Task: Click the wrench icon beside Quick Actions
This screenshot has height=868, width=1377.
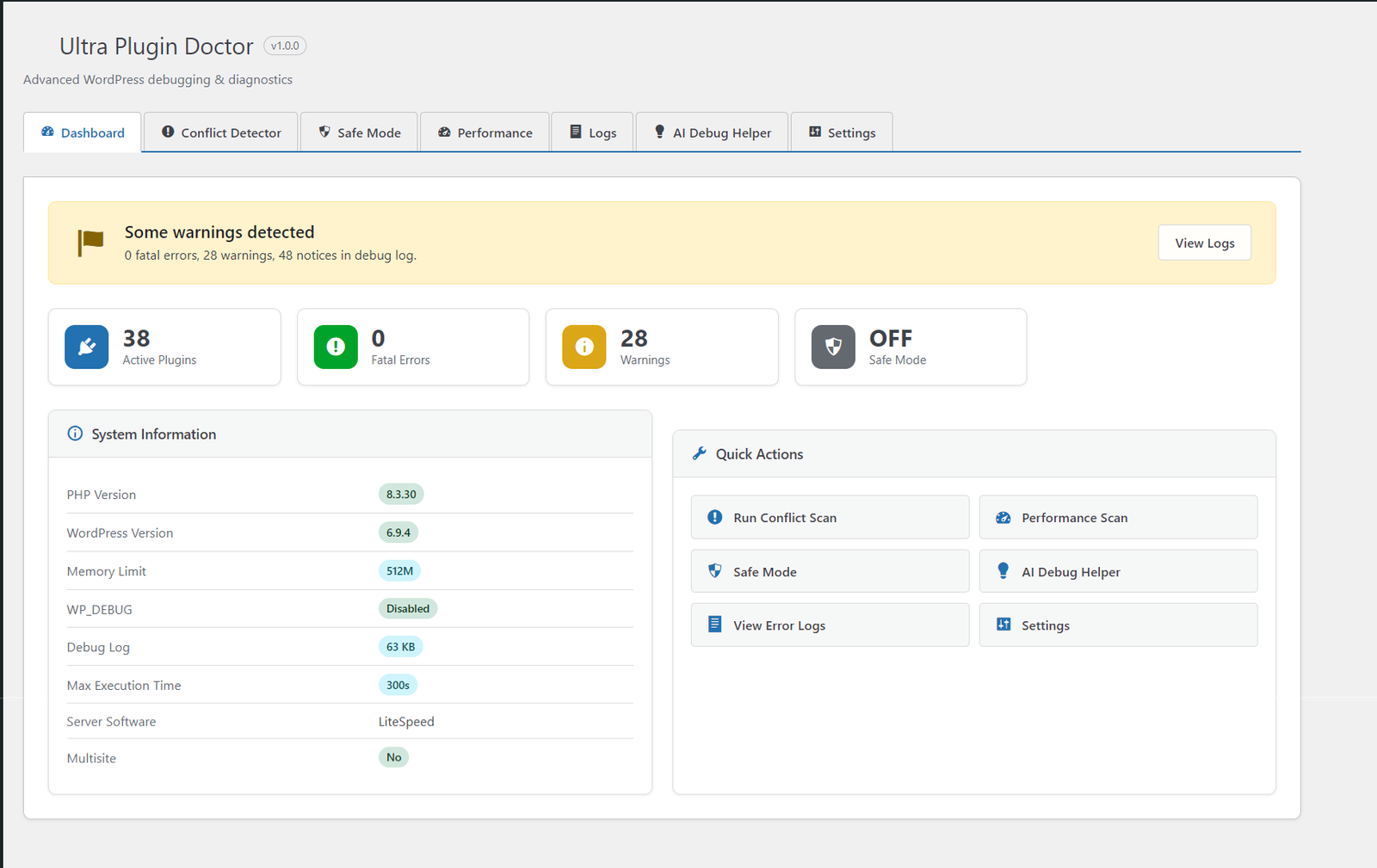Action: 699,453
